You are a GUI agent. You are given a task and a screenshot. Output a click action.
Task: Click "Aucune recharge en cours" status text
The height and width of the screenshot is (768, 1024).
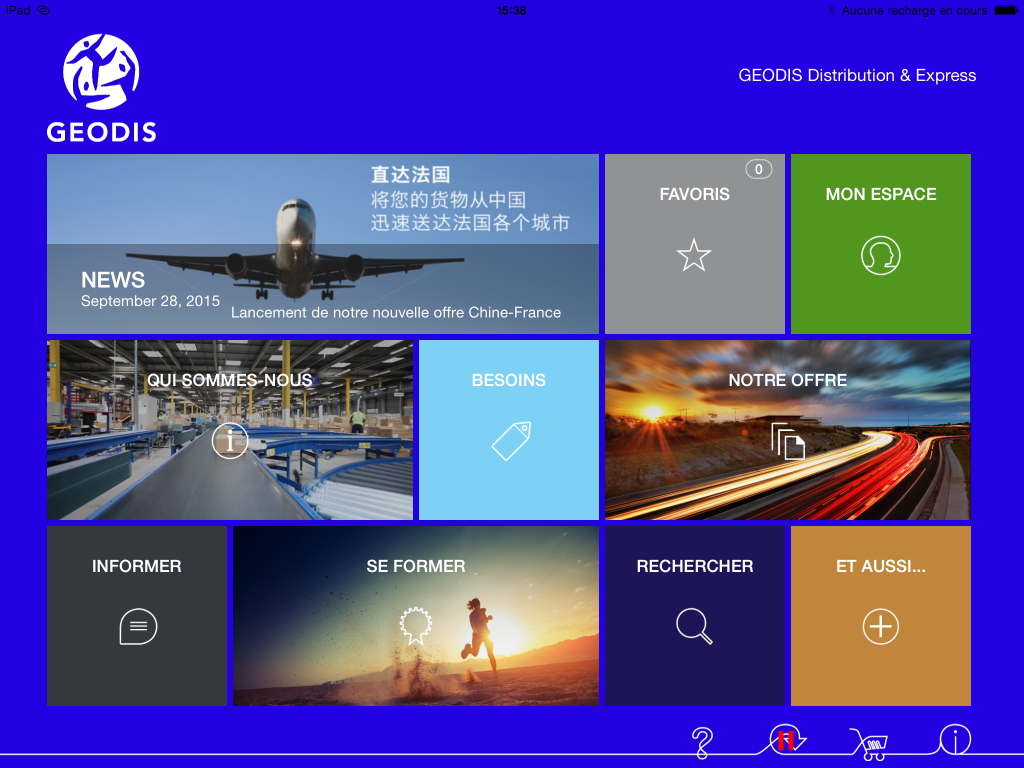[x=914, y=10]
